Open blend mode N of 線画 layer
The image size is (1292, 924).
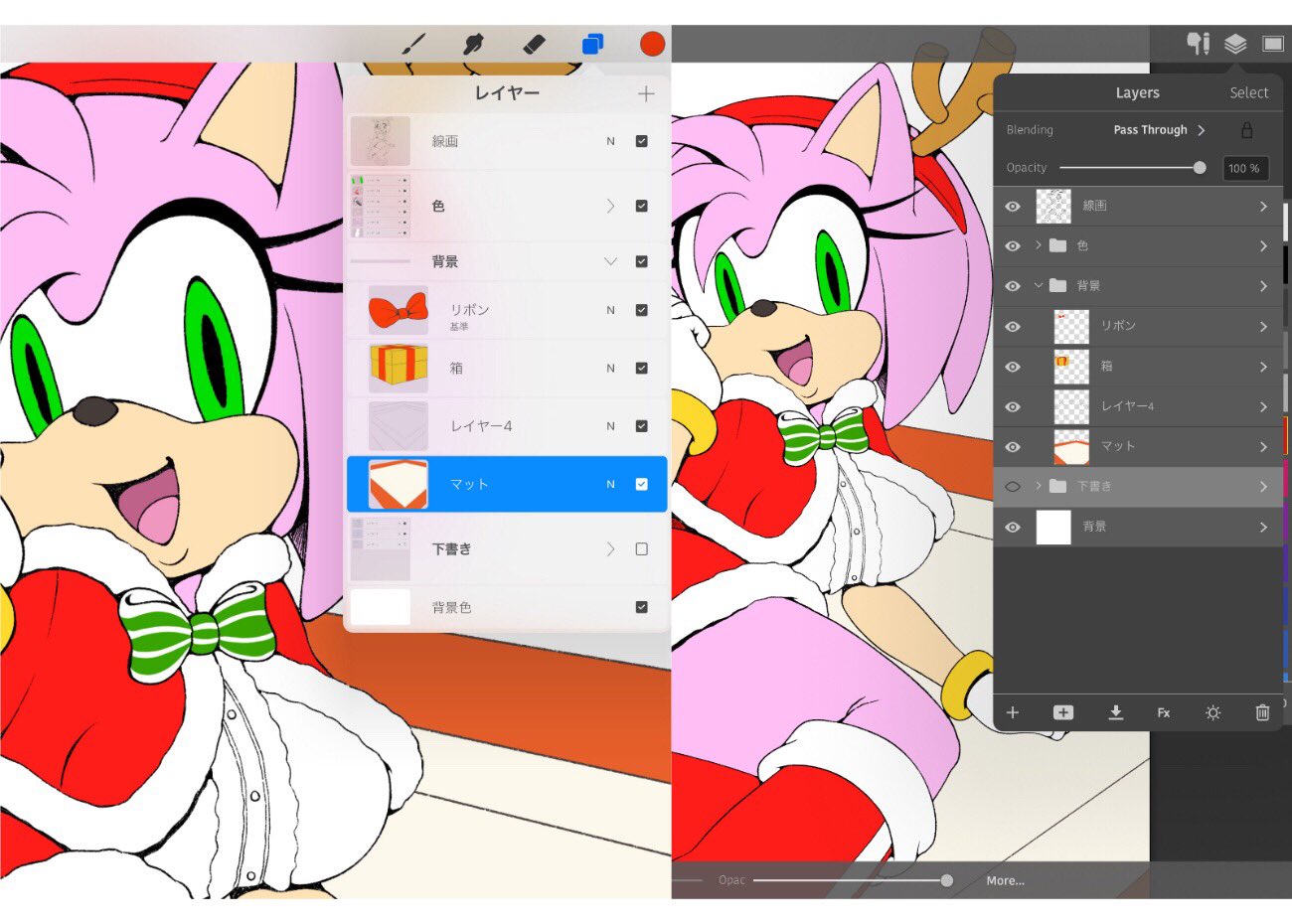(x=610, y=141)
